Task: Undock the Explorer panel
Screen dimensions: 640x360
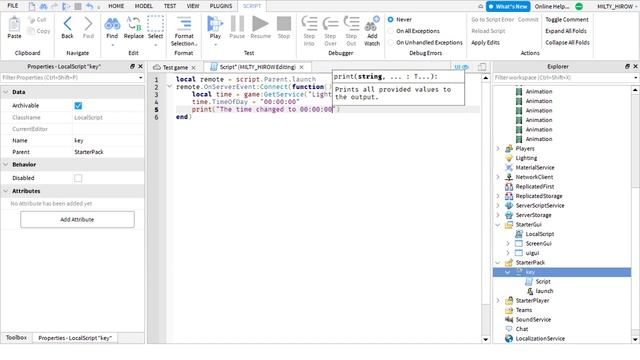Action: tap(627, 66)
